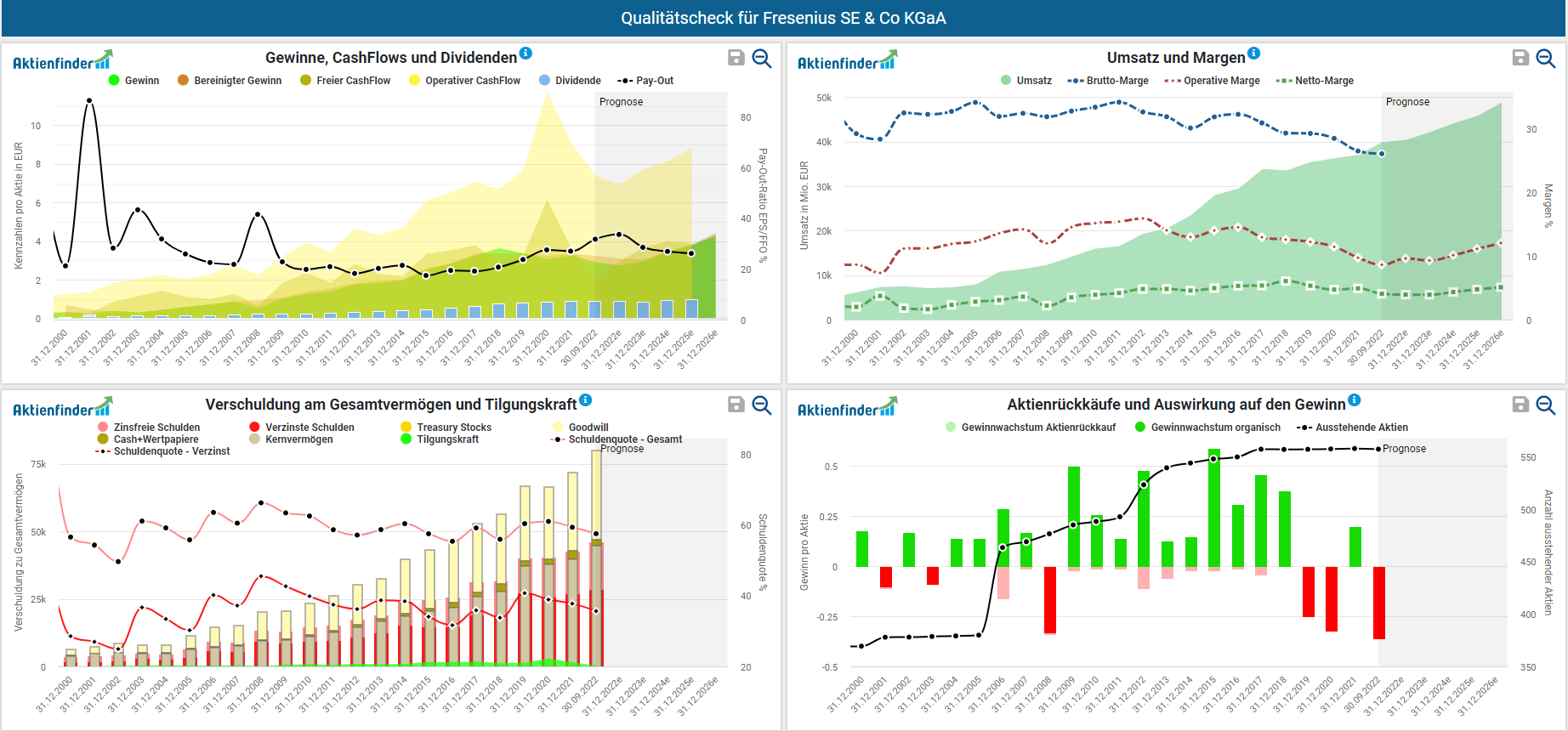Save the Verschuldung am Gesamtvermögen chart
Viewport: 1568px width, 731px height.
click(736, 405)
